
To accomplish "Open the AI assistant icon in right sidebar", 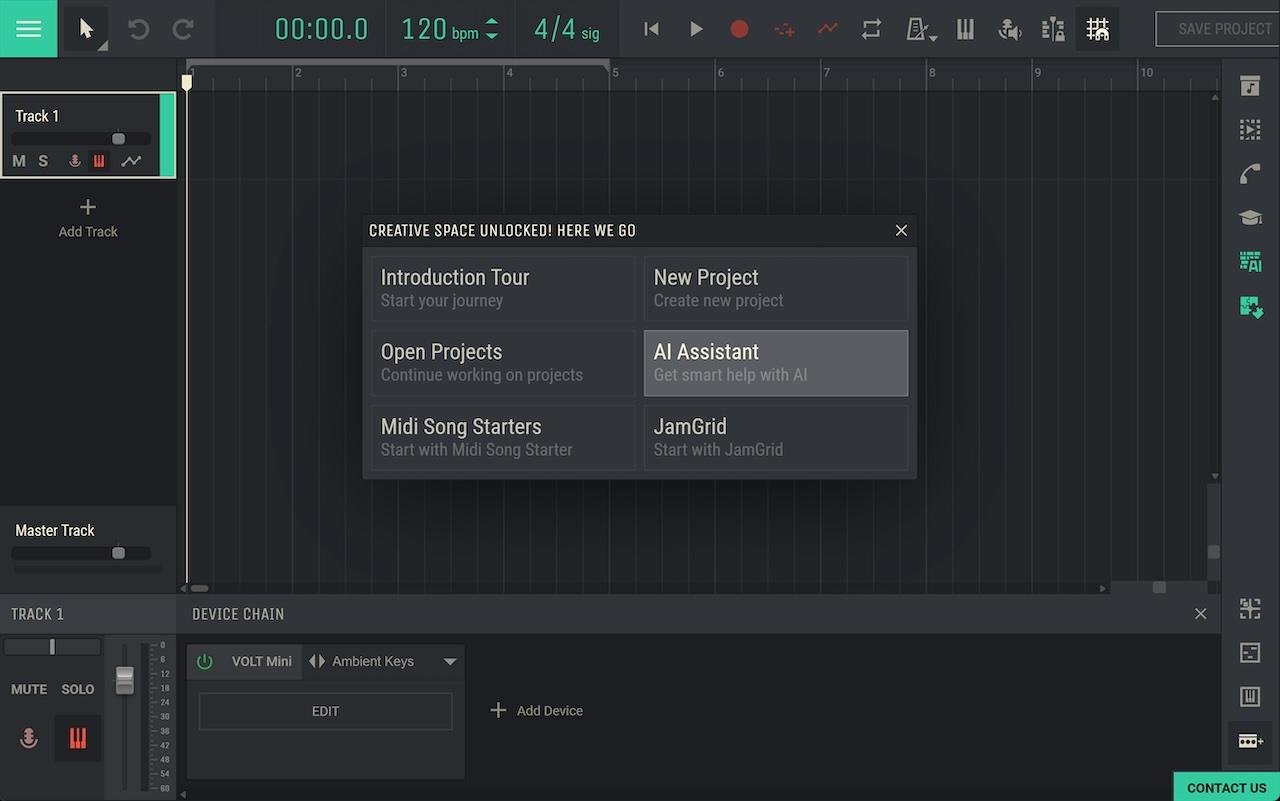I will [x=1250, y=262].
